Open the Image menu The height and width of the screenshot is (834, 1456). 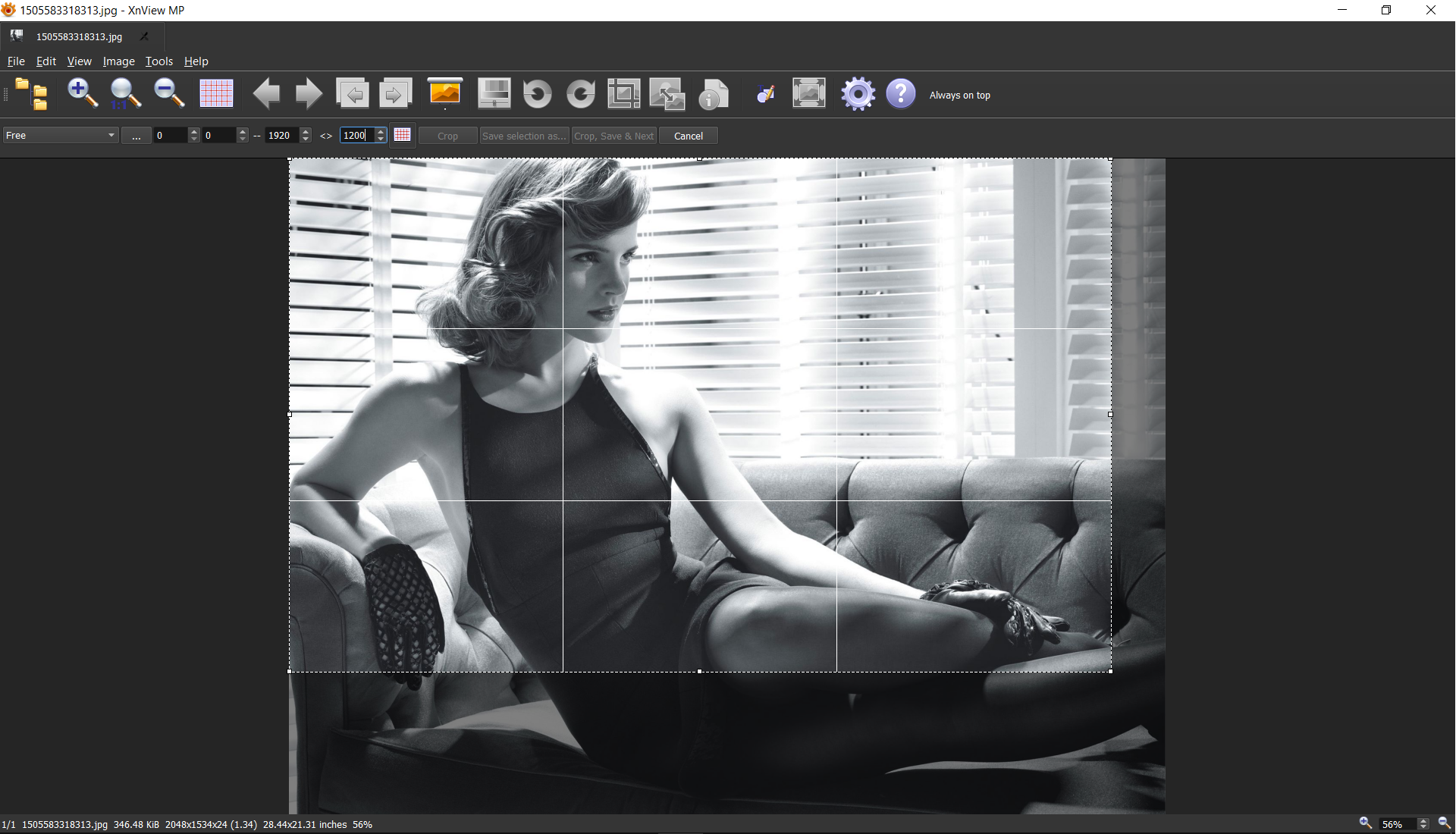(118, 61)
